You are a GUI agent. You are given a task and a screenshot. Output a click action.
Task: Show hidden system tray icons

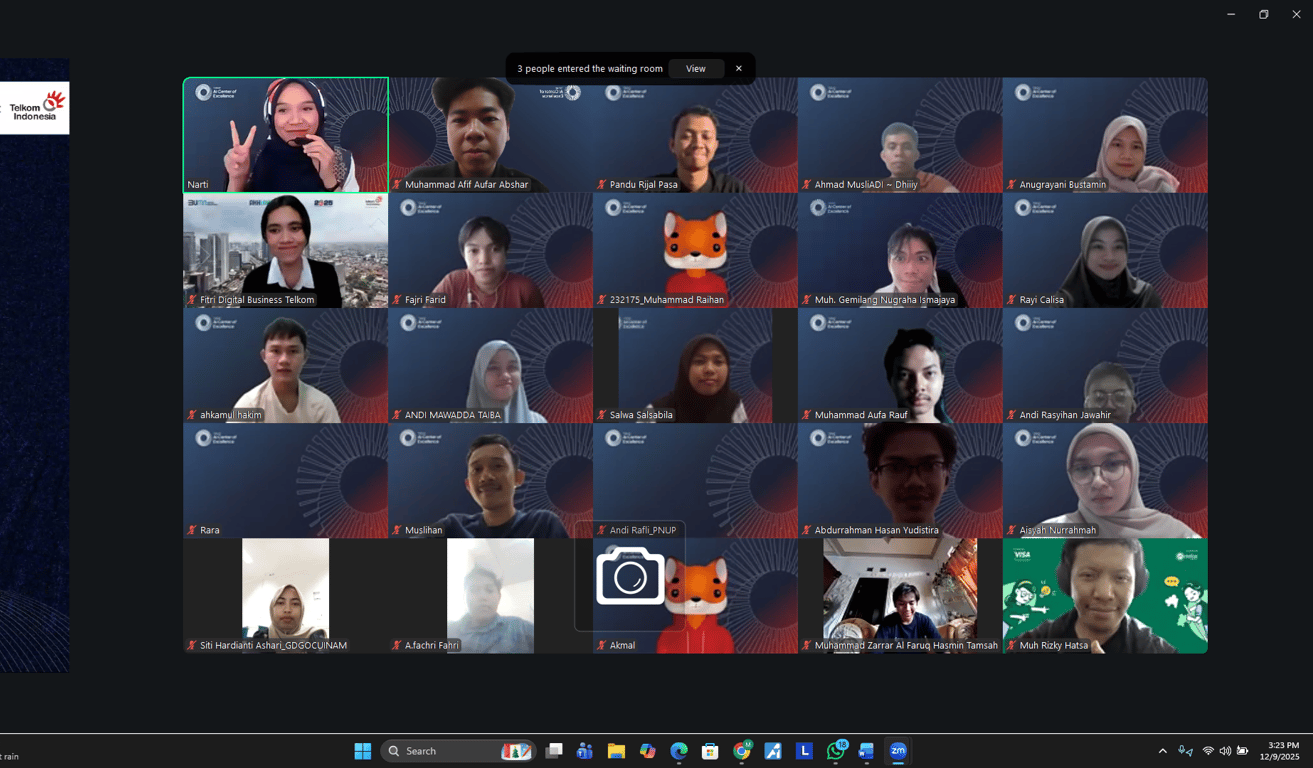(x=1162, y=751)
